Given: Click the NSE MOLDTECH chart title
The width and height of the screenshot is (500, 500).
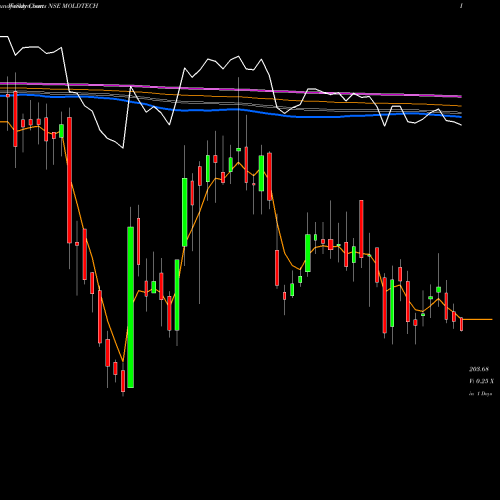Looking at the screenshot, I should coord(73,6).
